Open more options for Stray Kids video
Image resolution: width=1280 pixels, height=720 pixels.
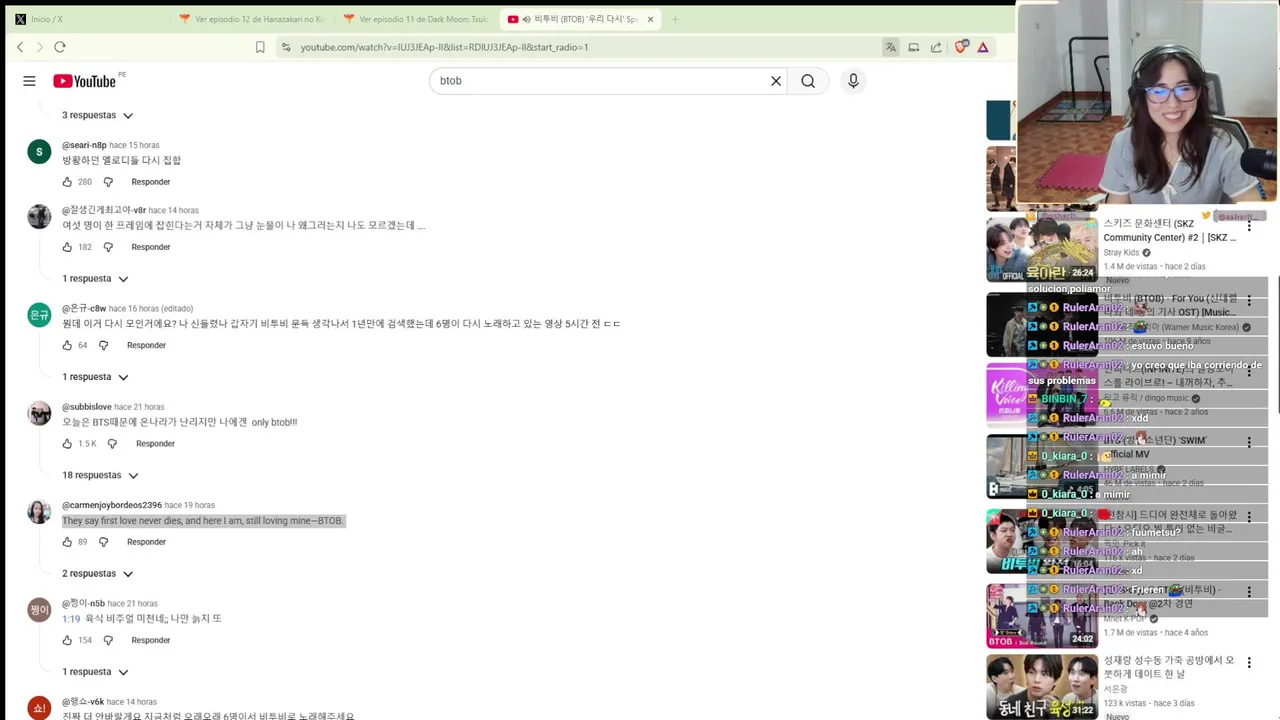pyautogui.click(x=1249, y=226)
